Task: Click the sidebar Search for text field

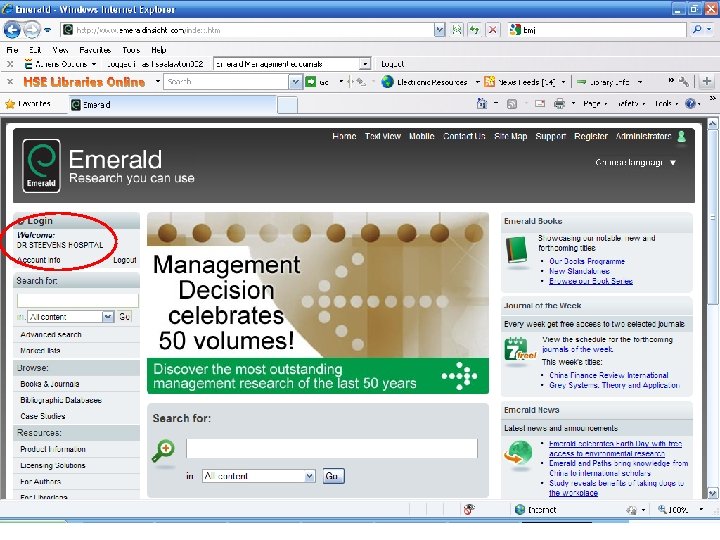Action: (x=78, y=300)
